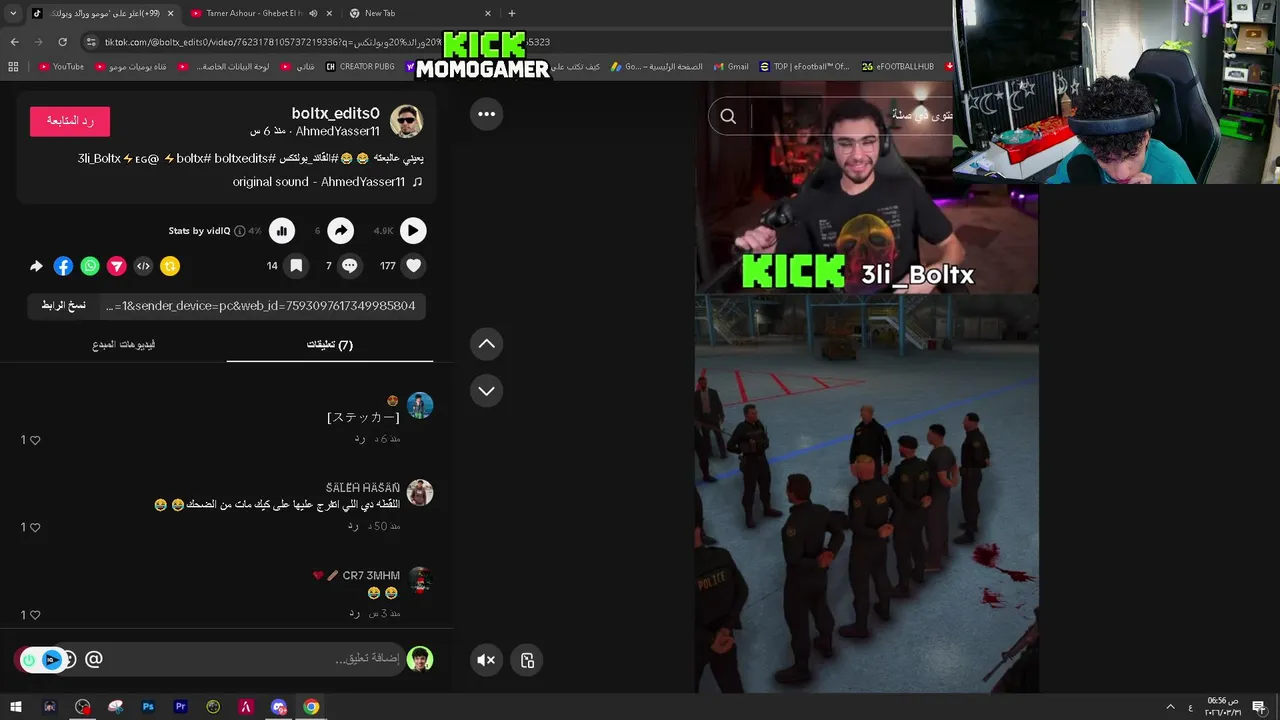1280x720 pixels.
Task: Open the CR7 3MHM commenter avatar
Action: 420,580
